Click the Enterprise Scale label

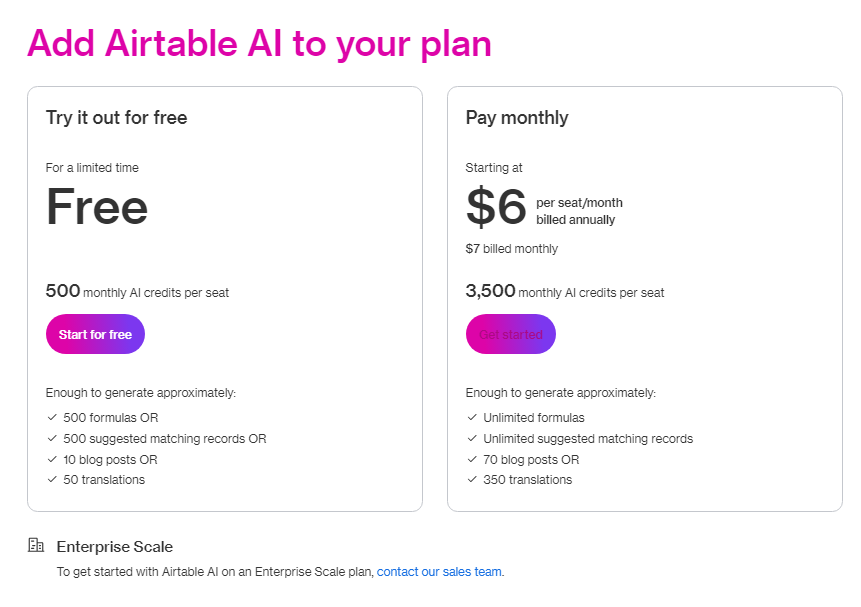click(x=114, y=547)
